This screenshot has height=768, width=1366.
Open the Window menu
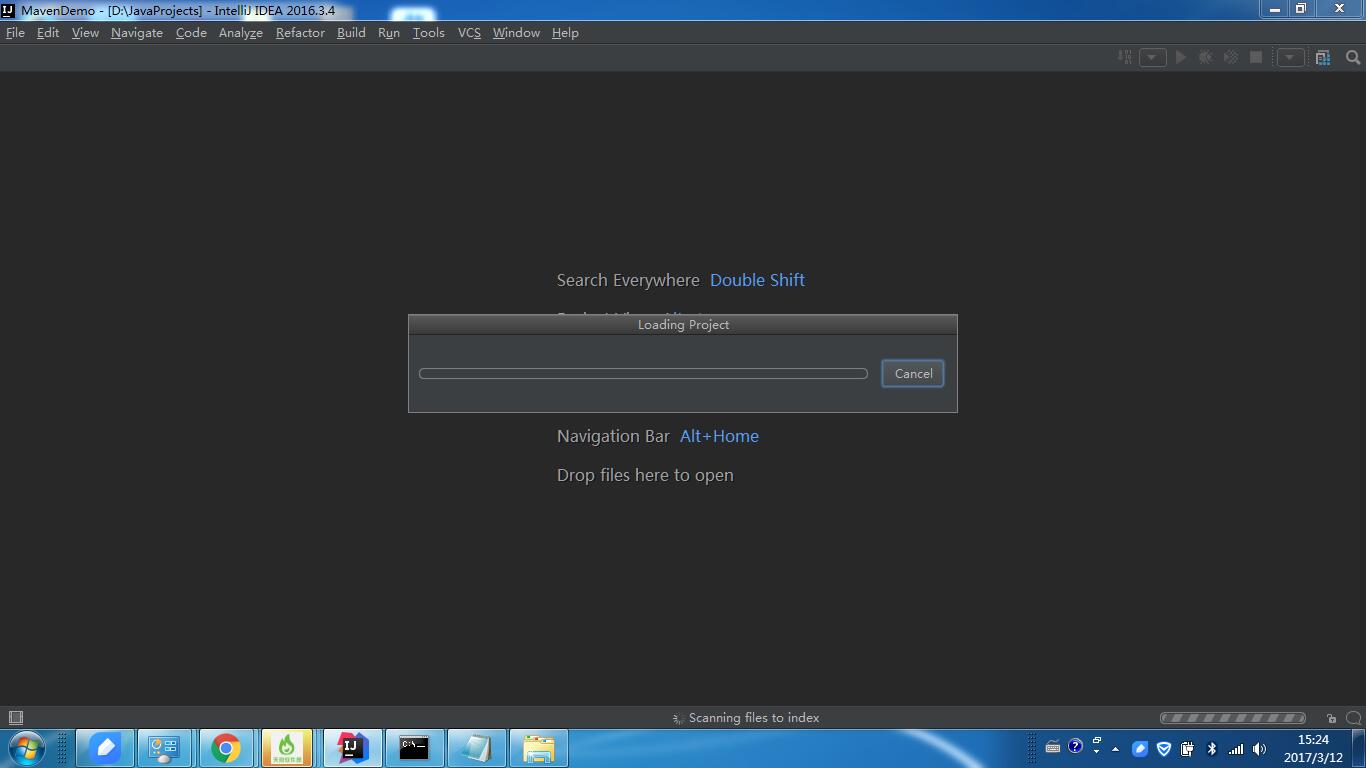[516, 32]
